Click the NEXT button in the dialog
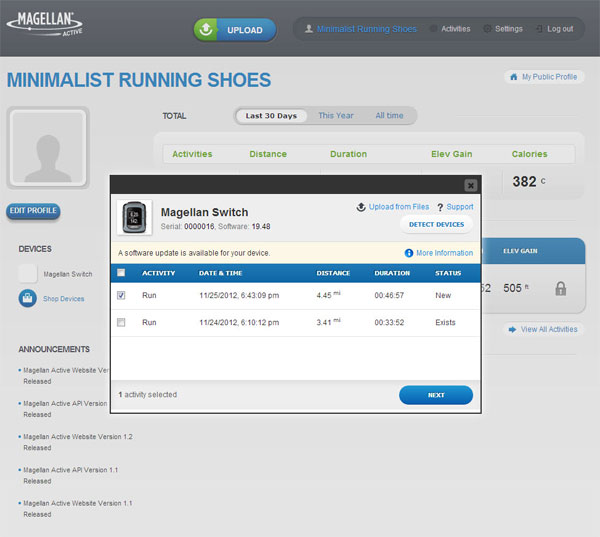Screen dimensions: 600x537 pos(436,395)
